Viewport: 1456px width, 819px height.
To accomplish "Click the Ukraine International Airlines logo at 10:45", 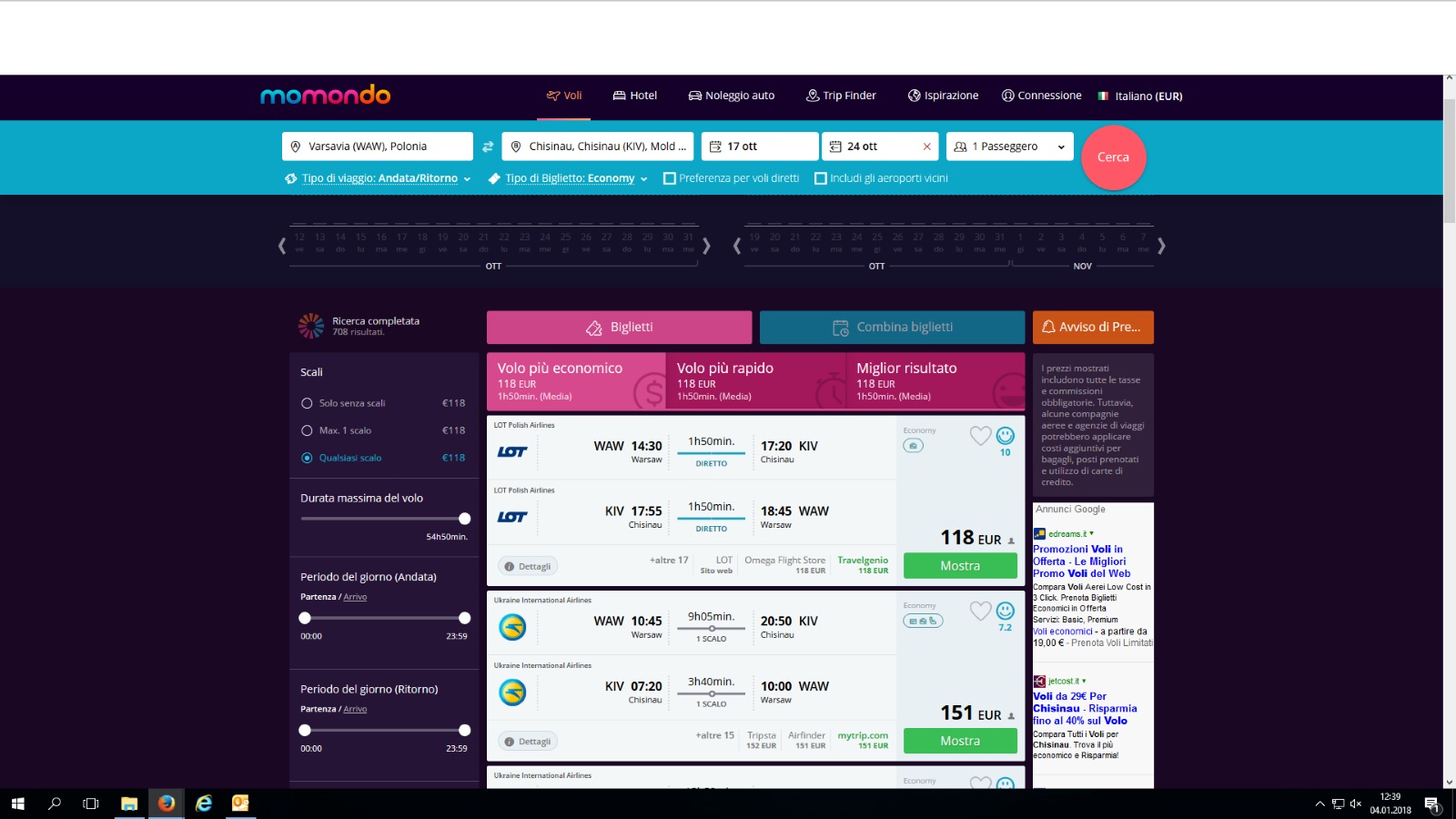I will 512,627.
